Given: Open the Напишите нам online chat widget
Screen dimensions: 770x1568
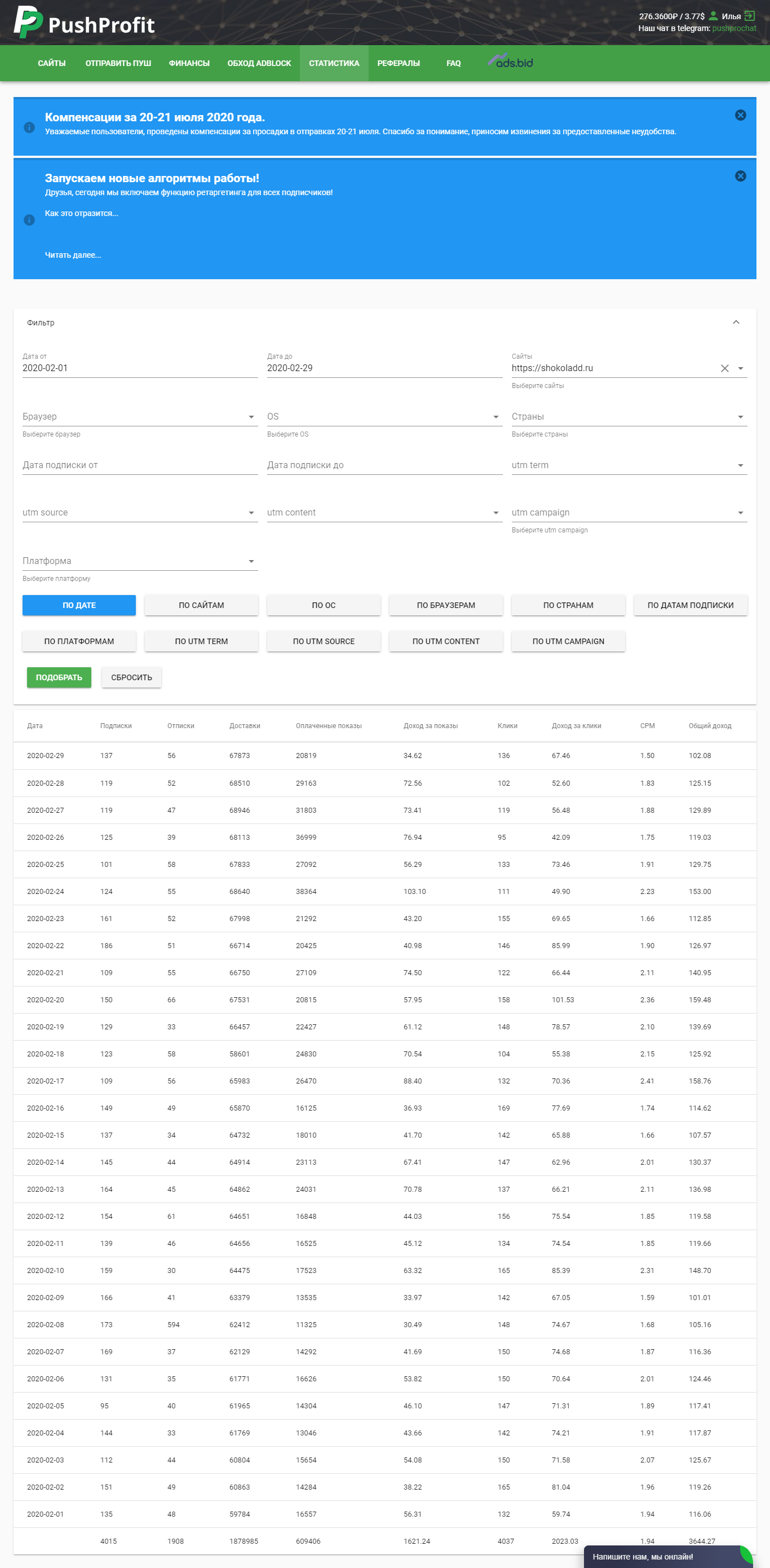Looking at the screenshot, I should pyautogui.click(x=668, y=1556).
